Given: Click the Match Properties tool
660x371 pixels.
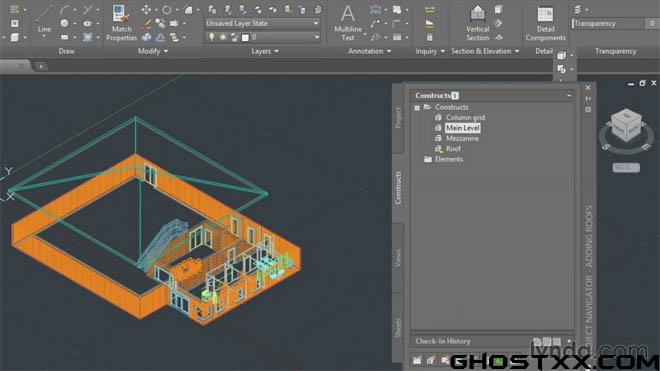Looking at the screenshot, I should coord(121,23).
